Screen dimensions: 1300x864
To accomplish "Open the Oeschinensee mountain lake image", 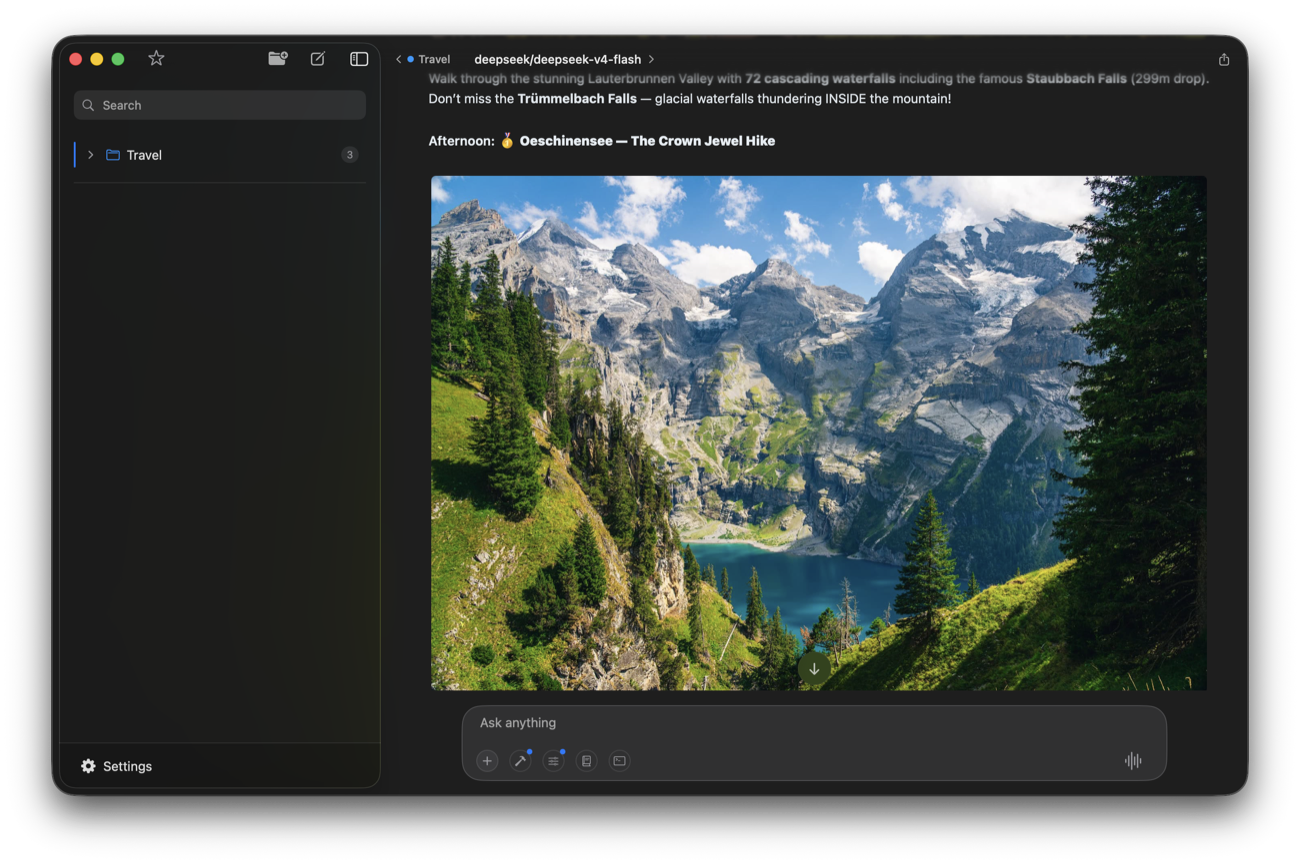I will [819, 433].
